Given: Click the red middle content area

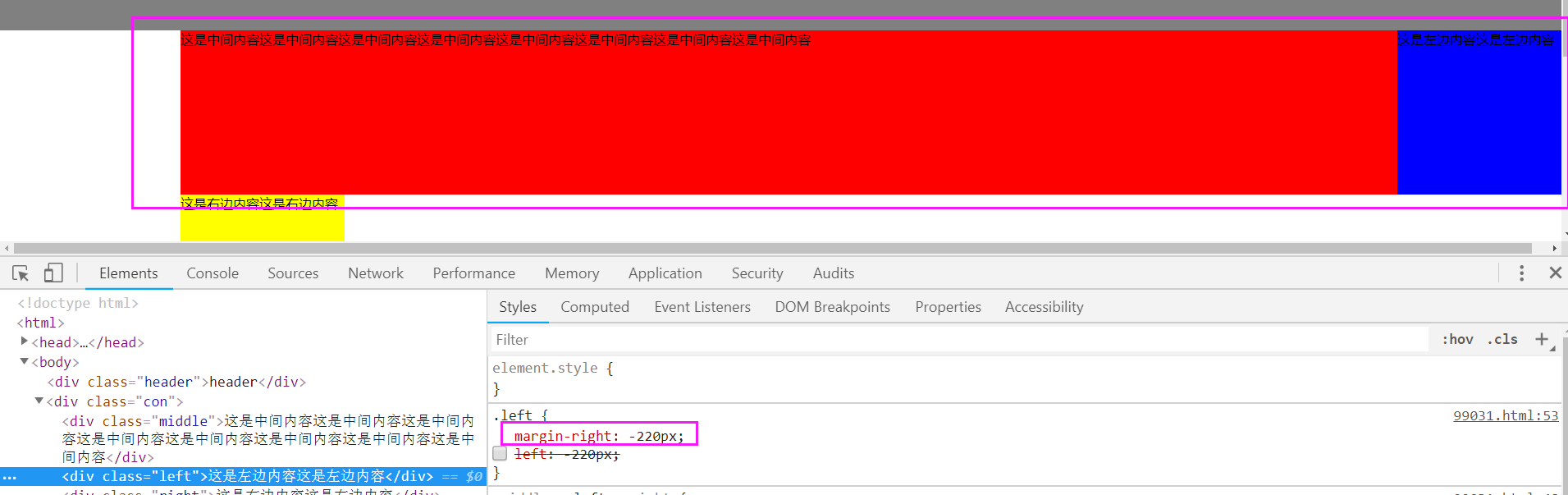Looking at the screenshot, I should [x=789, y=112].
